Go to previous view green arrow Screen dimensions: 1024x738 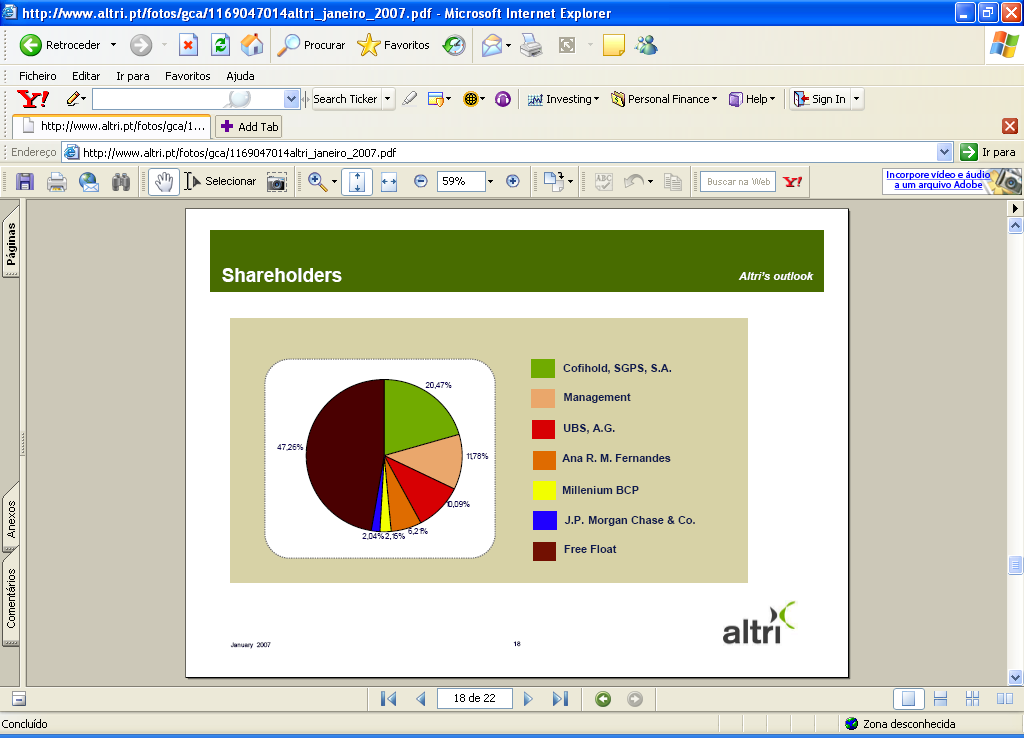[x=603, y=699]
